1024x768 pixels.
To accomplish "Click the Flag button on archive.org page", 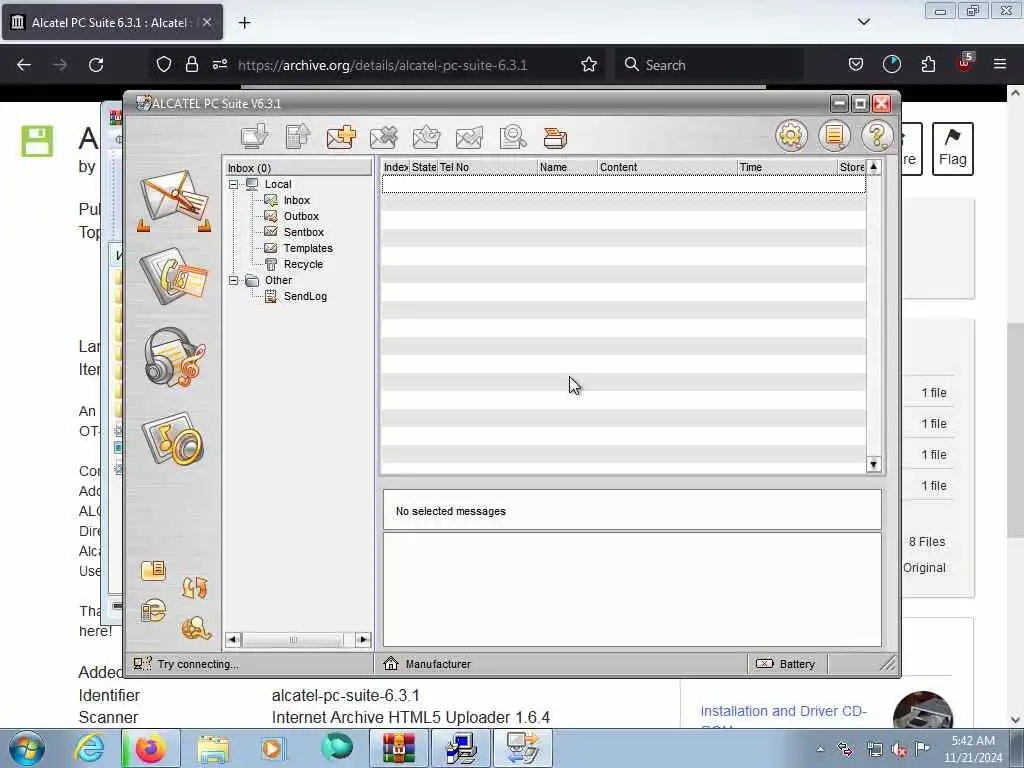I will [x=952, y=148].
